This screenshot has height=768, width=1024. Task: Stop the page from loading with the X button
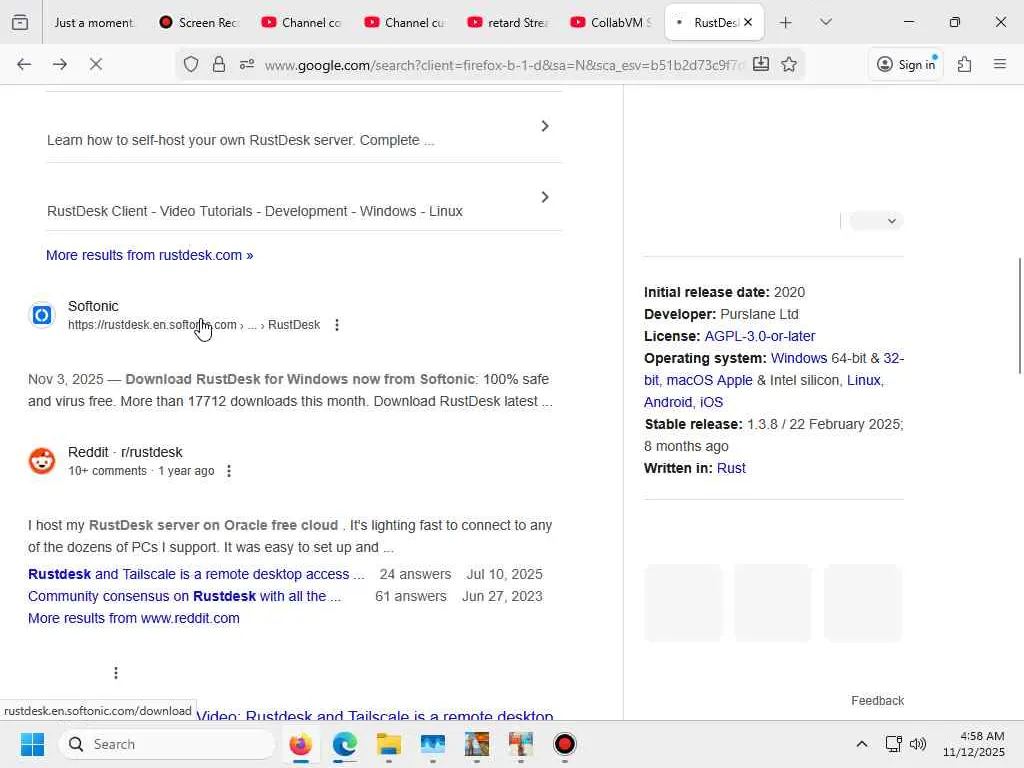click(96, 64)
